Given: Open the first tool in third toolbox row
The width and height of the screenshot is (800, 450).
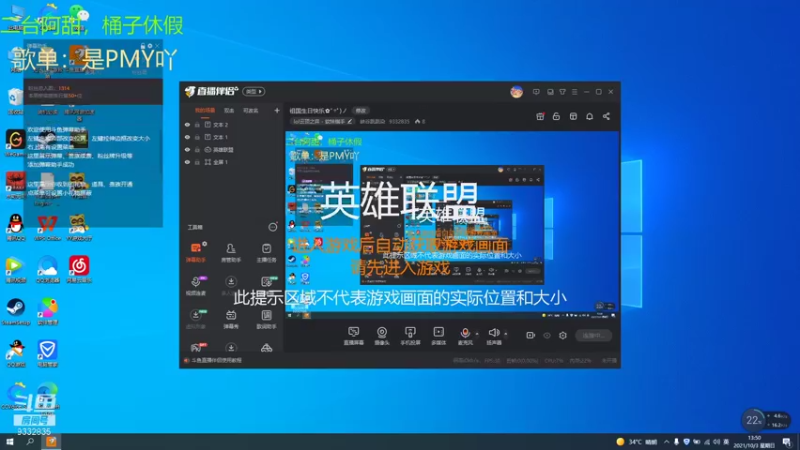Looking at the screenshot, I should pos(196,319).
